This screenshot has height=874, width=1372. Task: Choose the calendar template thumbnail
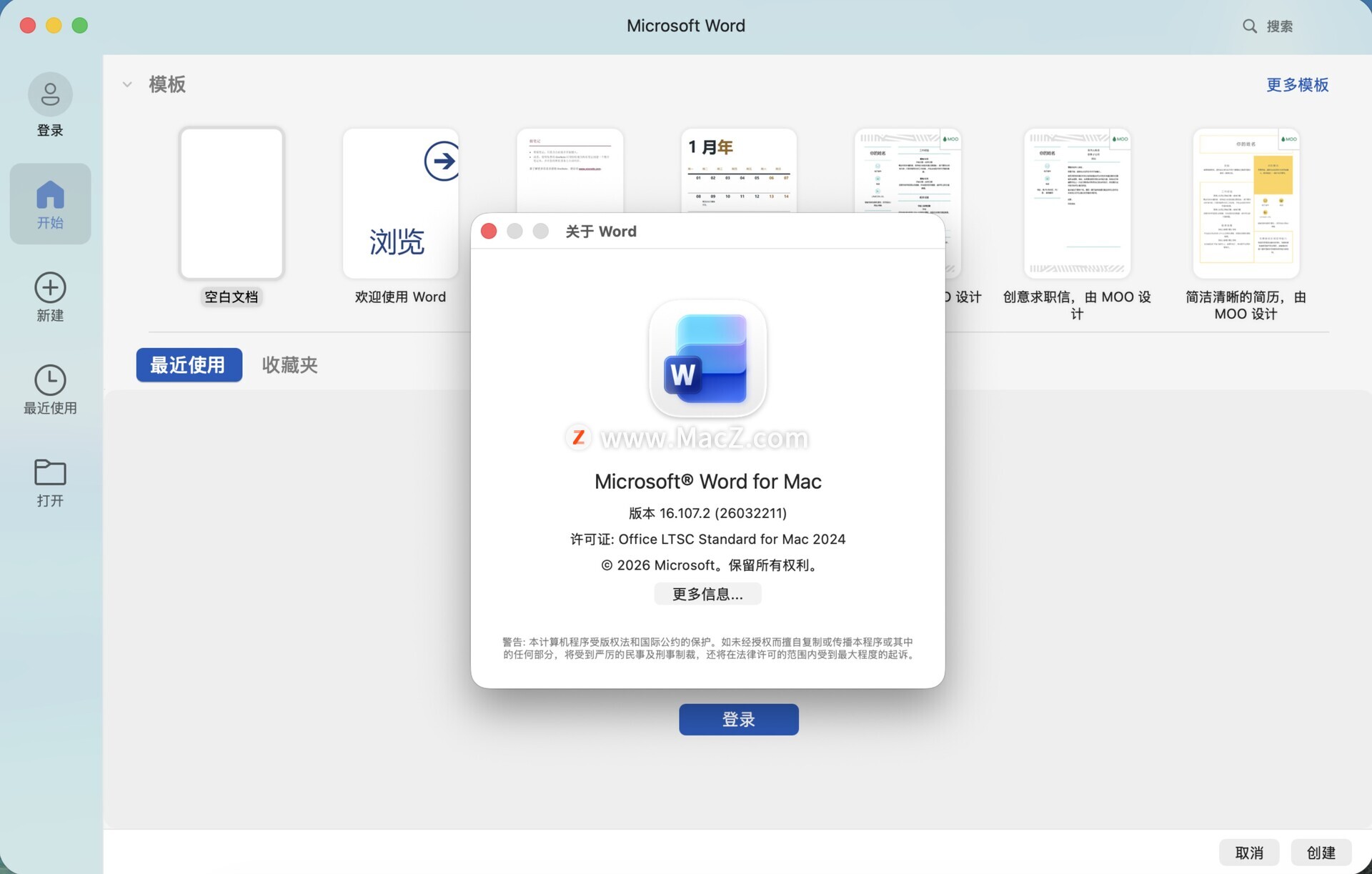click(738, 172)
